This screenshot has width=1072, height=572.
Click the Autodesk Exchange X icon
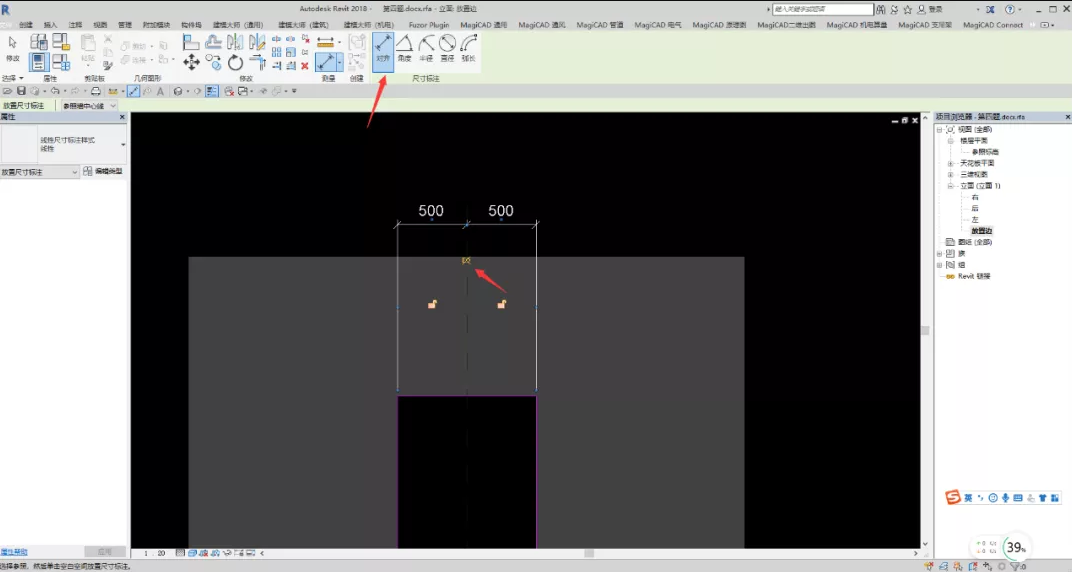click(990, 10)
